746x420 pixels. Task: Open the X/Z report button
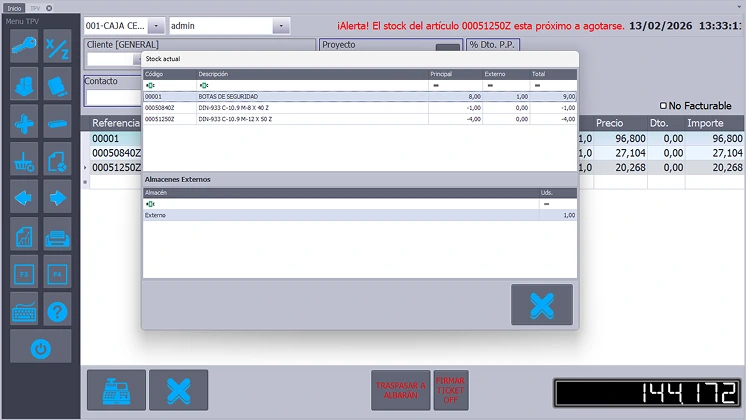point(57,46)
